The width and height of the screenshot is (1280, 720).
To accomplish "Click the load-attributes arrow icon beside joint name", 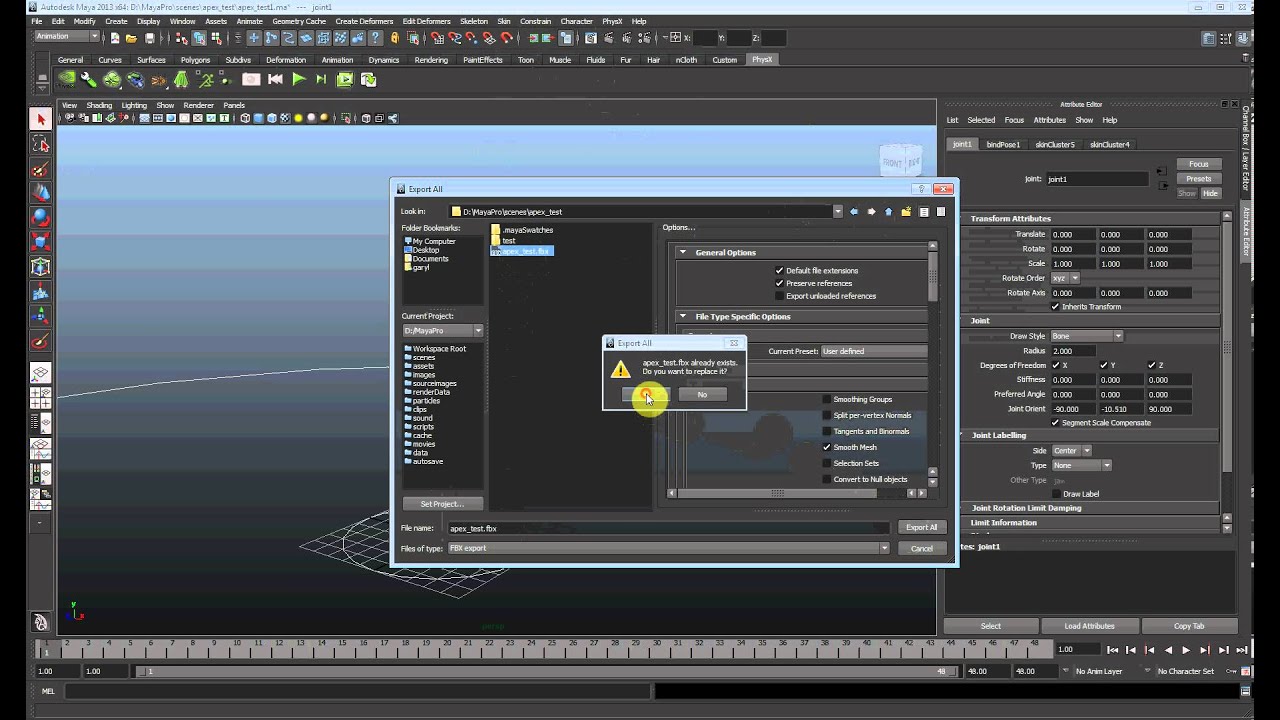I will (x=1161, y=172).
